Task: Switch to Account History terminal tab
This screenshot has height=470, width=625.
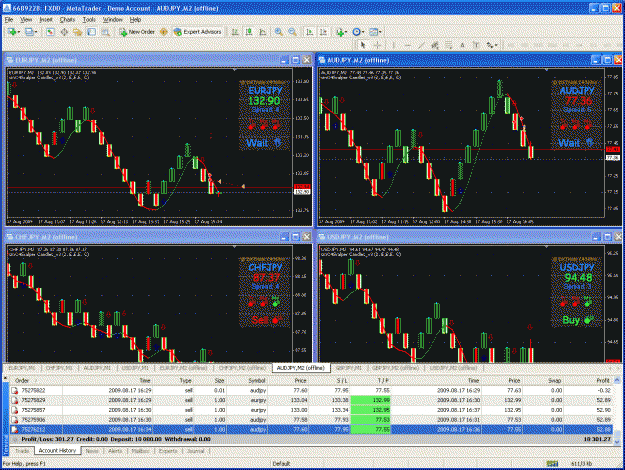Action: point(57,450)
